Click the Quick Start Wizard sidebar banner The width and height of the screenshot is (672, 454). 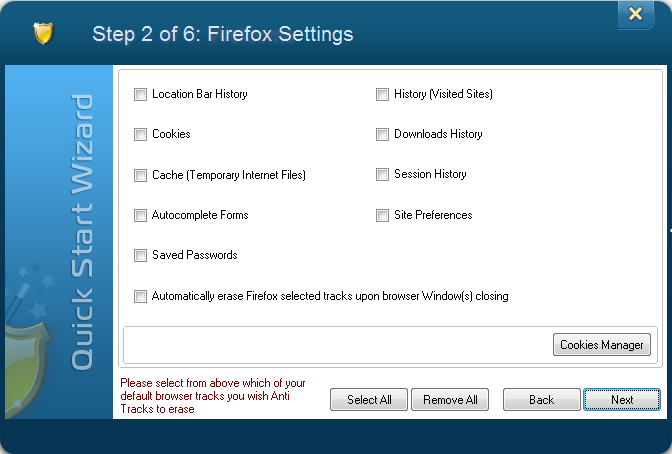coord(81,232)
